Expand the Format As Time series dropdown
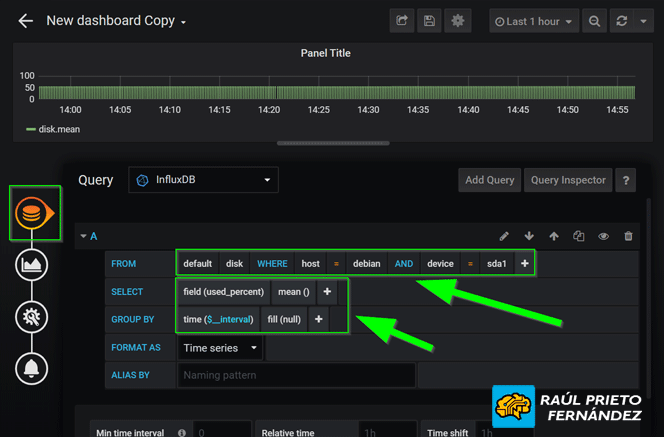664x437 pixels. [x=221, y=348]
